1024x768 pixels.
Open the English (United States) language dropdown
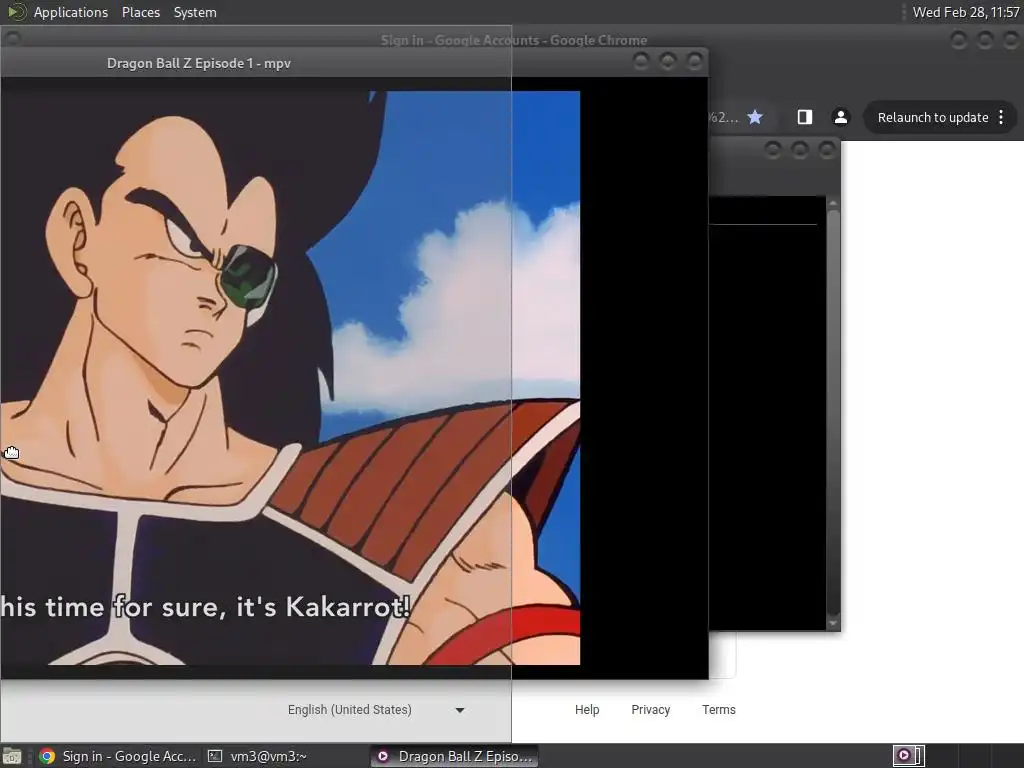click(x=376, y=710)
